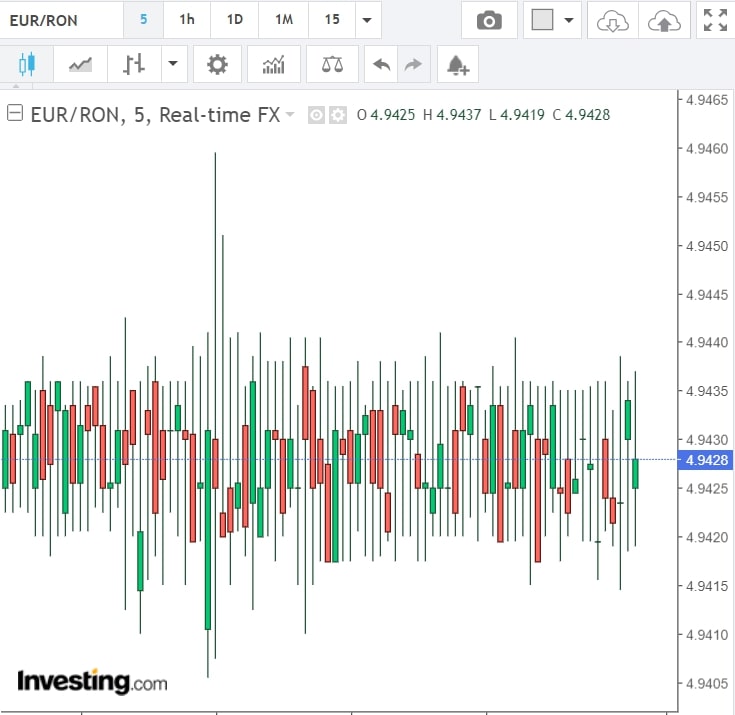This screenshot has height=715, width=735.
Task: Expand the time interval dropdown arrow
Action: pyautogui.click(x=368, y=20)
